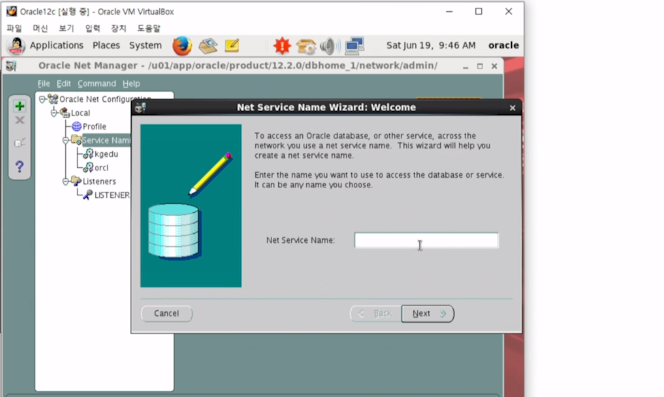The width and height of the screenshot is (664, 397).
Task: Click the VirtualBox title bar icon
Action: coord(11,11)
